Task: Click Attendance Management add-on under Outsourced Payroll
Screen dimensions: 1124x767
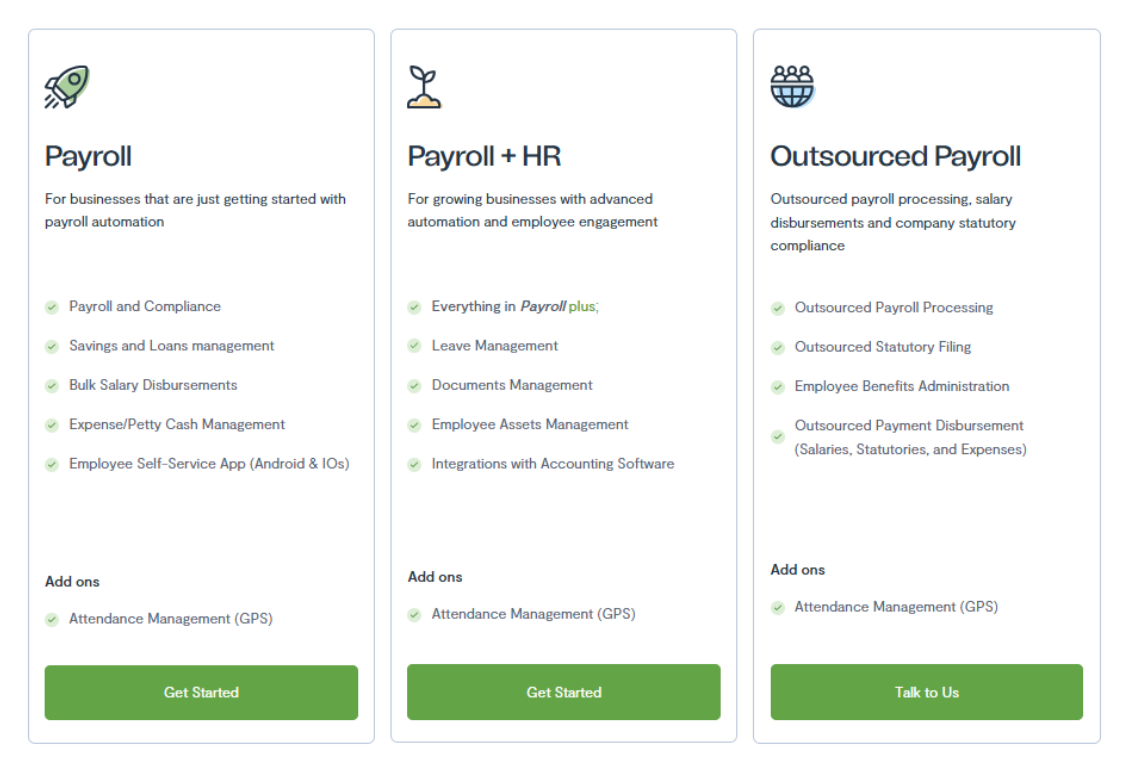Action: (895, 607)
